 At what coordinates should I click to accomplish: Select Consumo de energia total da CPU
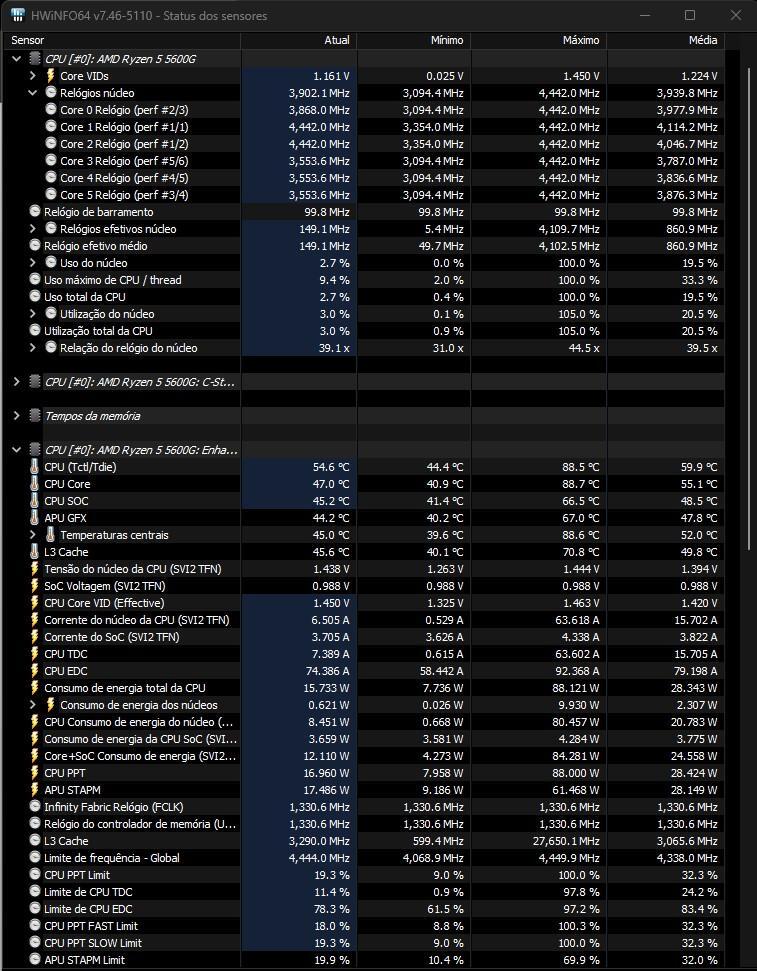[364, 688]
